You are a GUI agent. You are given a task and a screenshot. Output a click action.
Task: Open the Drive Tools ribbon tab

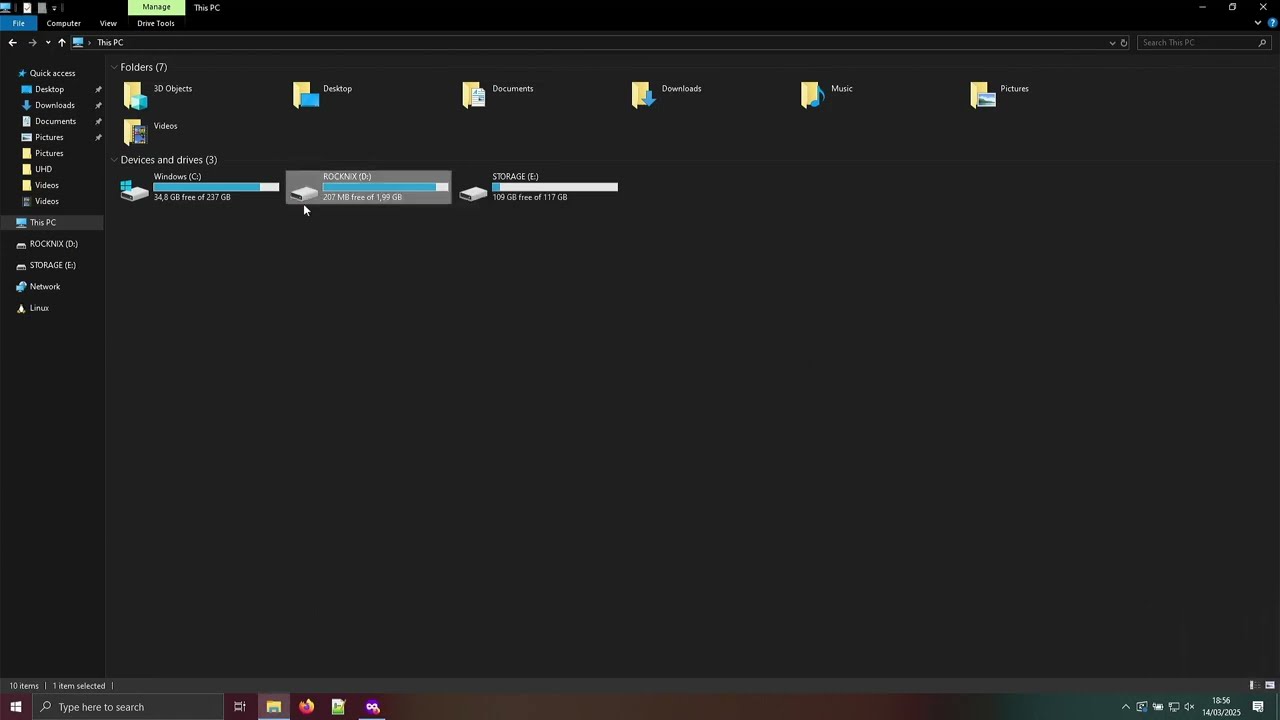pos(156,23)
